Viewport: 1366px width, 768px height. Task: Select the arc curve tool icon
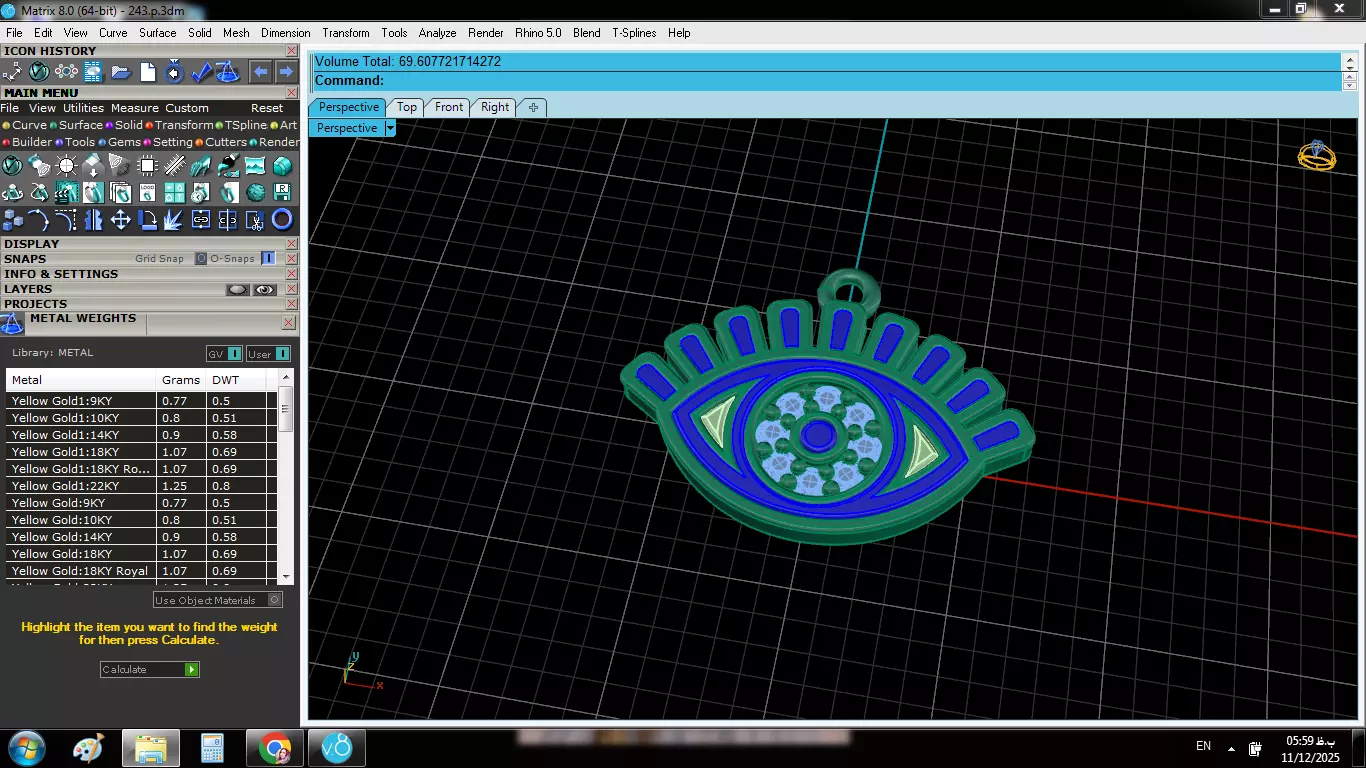38,220
